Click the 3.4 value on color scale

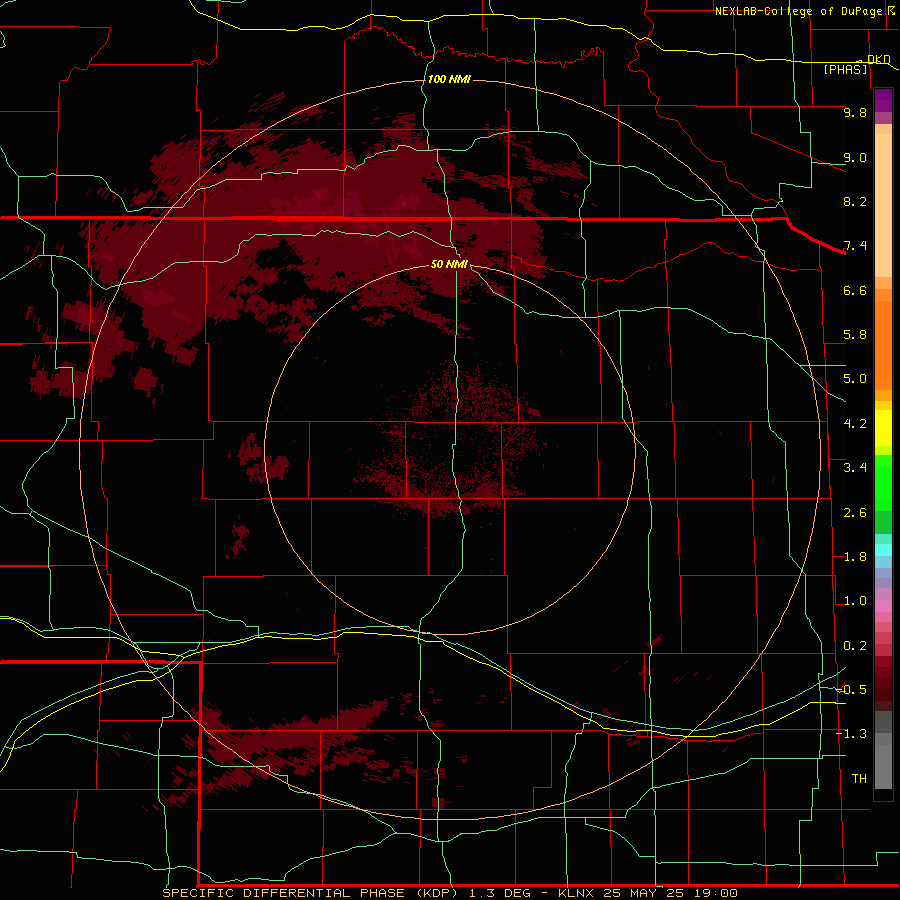tap(855, 468)
